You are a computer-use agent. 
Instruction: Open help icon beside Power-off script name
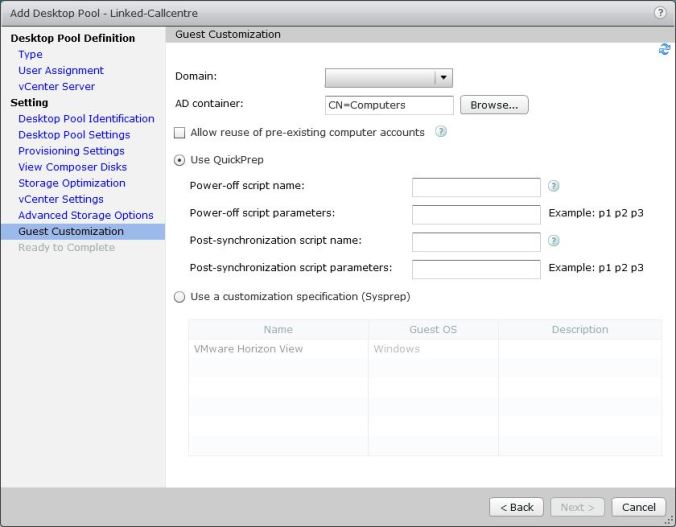(553, 186)
